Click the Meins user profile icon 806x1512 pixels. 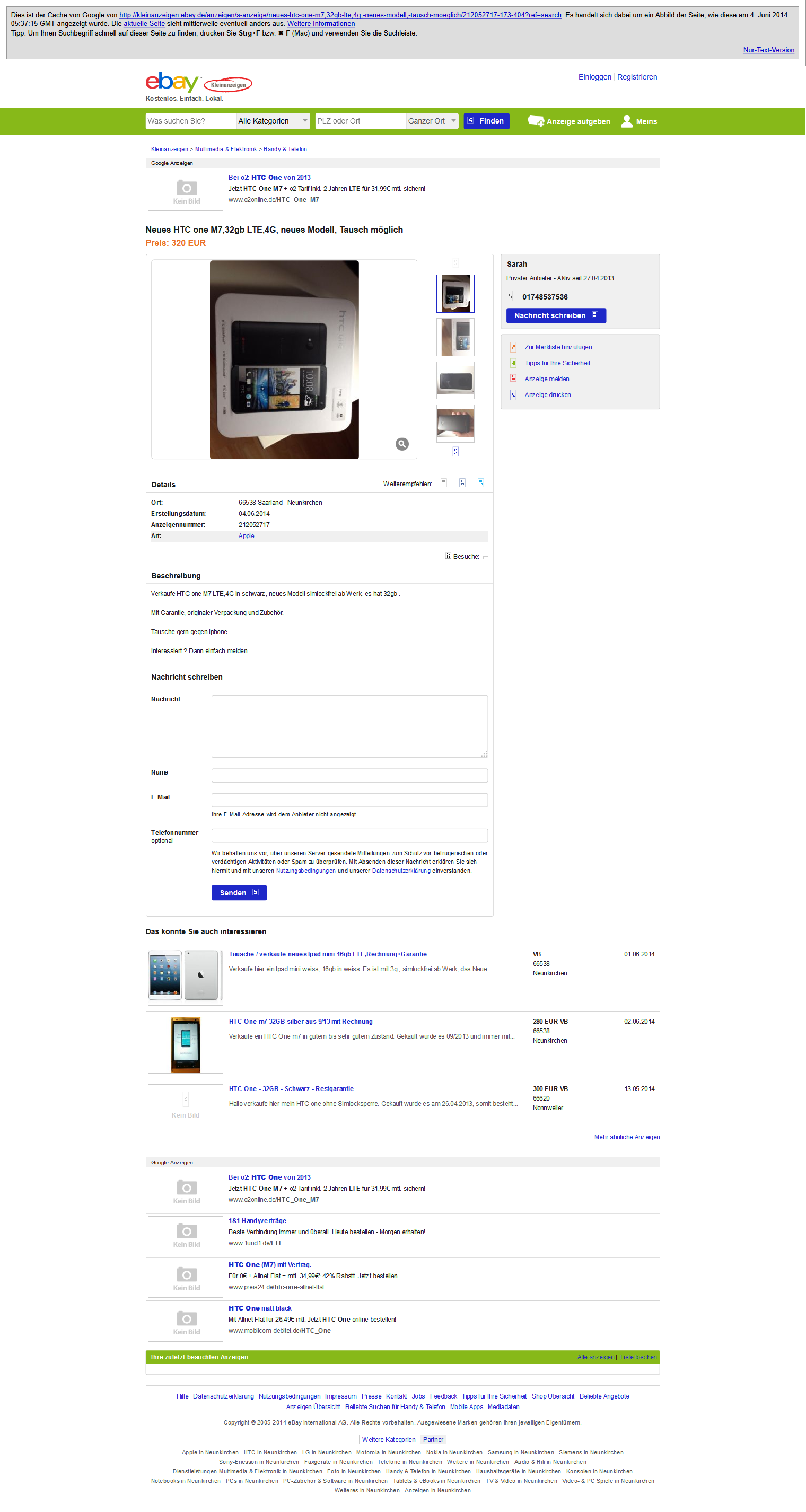(626, 121)
